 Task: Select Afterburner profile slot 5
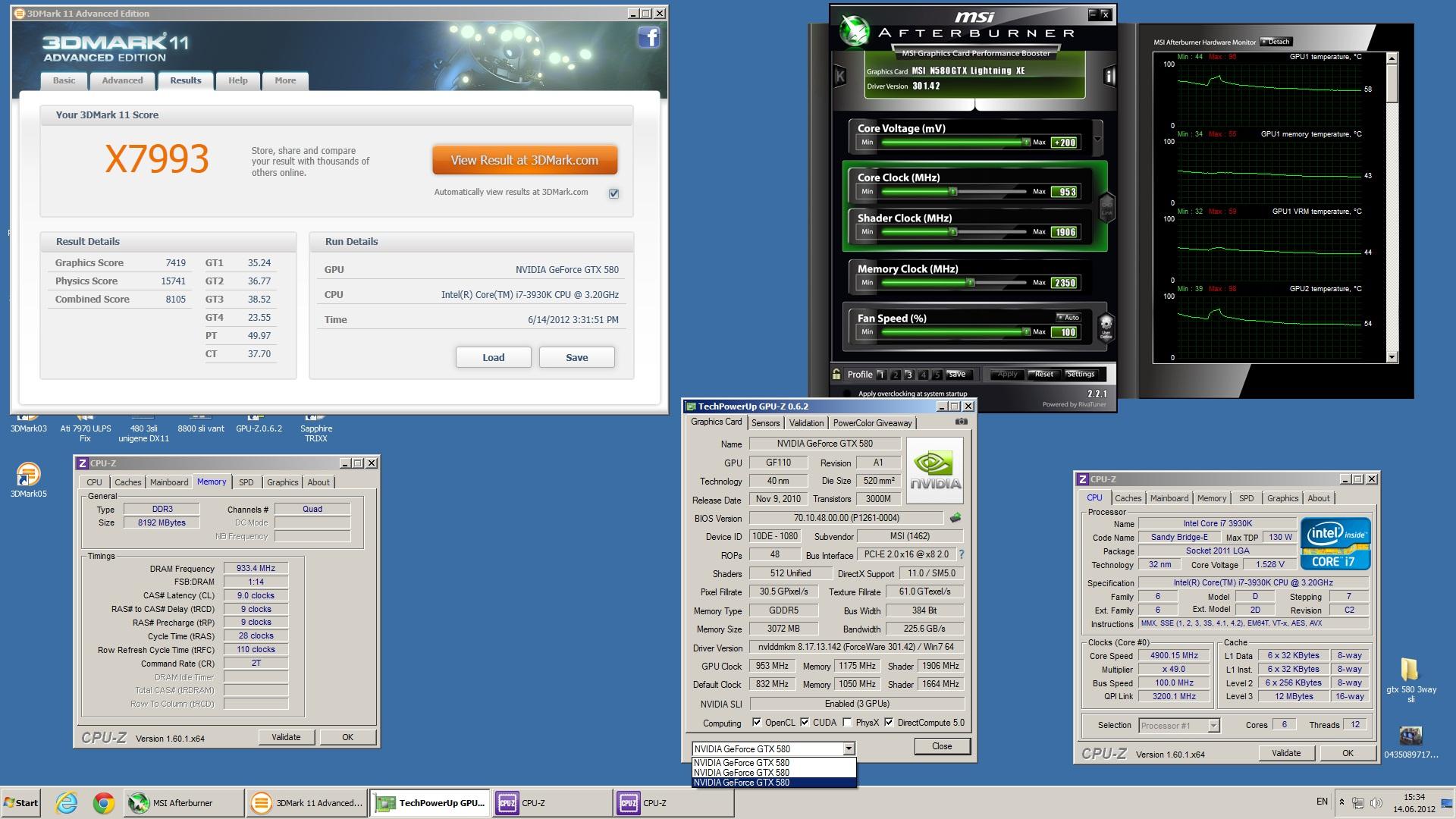pos(937,375)
